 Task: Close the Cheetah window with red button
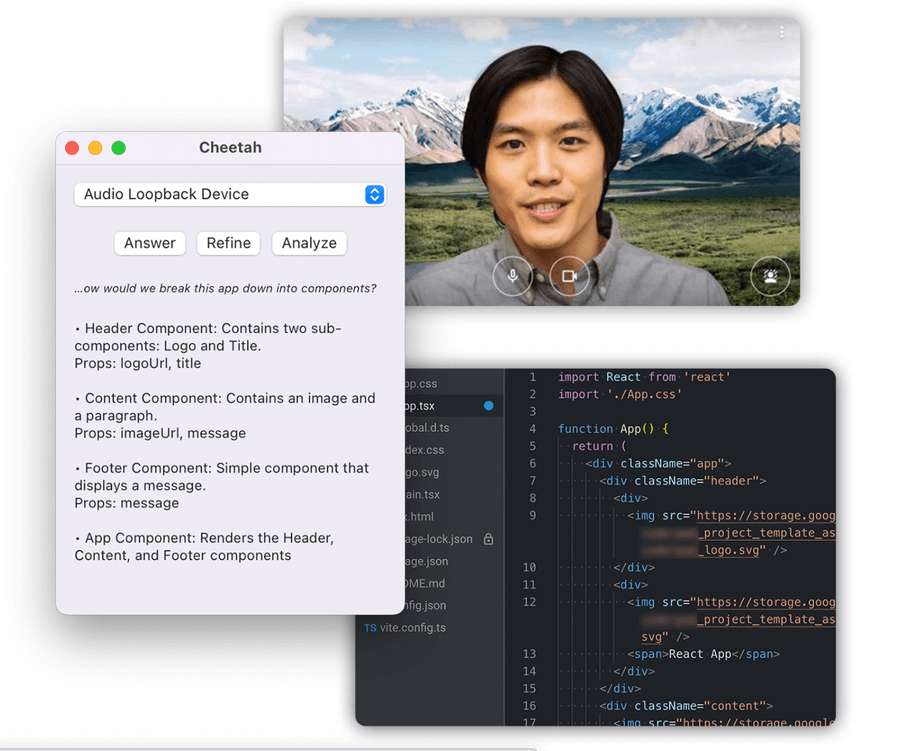click(72, 148)
